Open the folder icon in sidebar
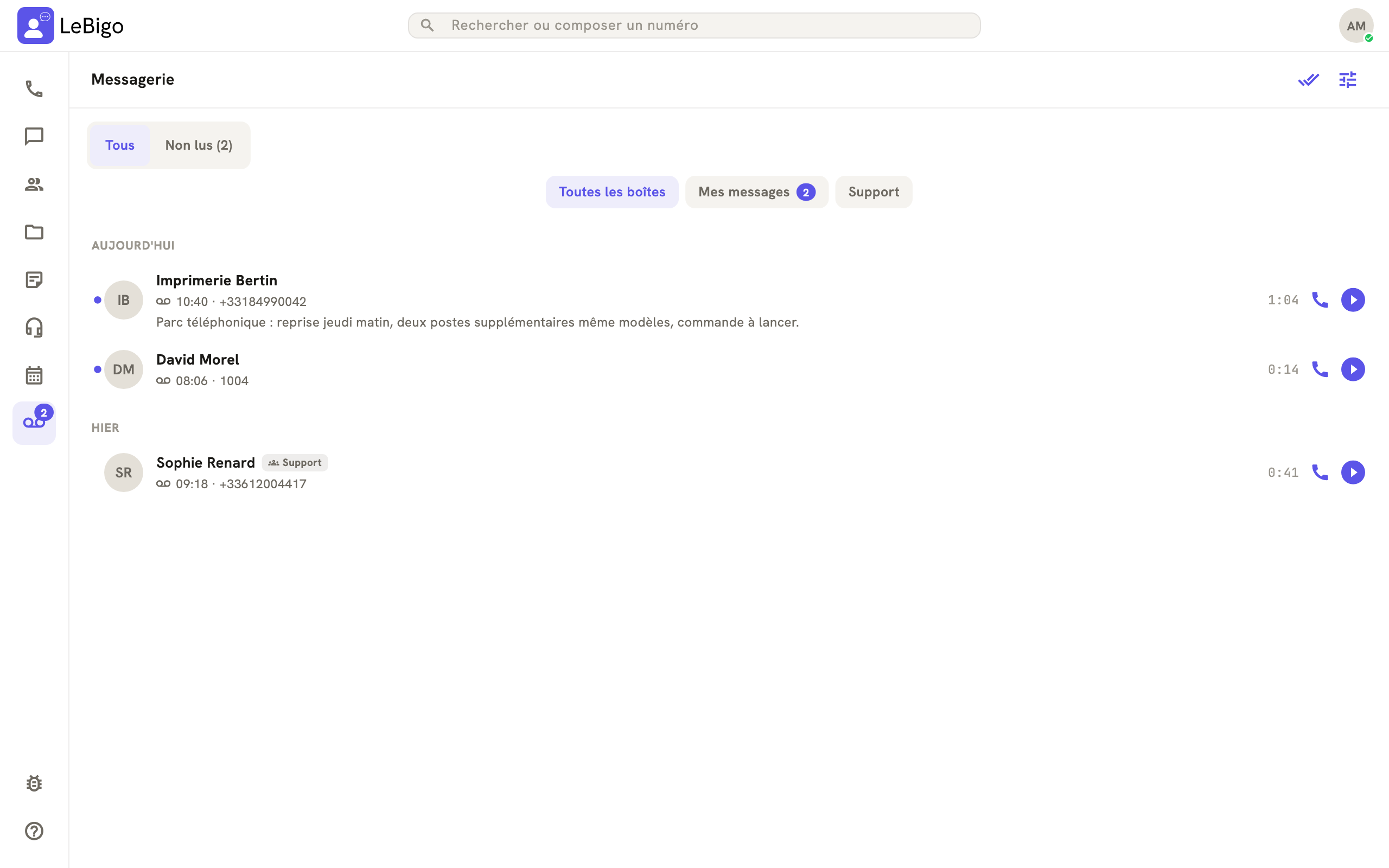 [34, 232]
